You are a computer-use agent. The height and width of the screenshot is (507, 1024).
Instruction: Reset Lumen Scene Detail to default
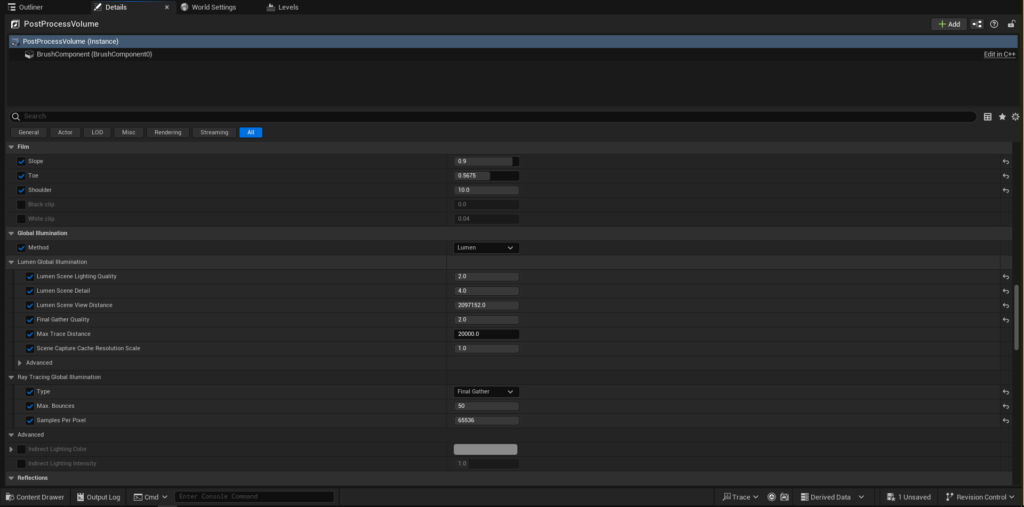pyautogui.click(x=1006, y=291)
